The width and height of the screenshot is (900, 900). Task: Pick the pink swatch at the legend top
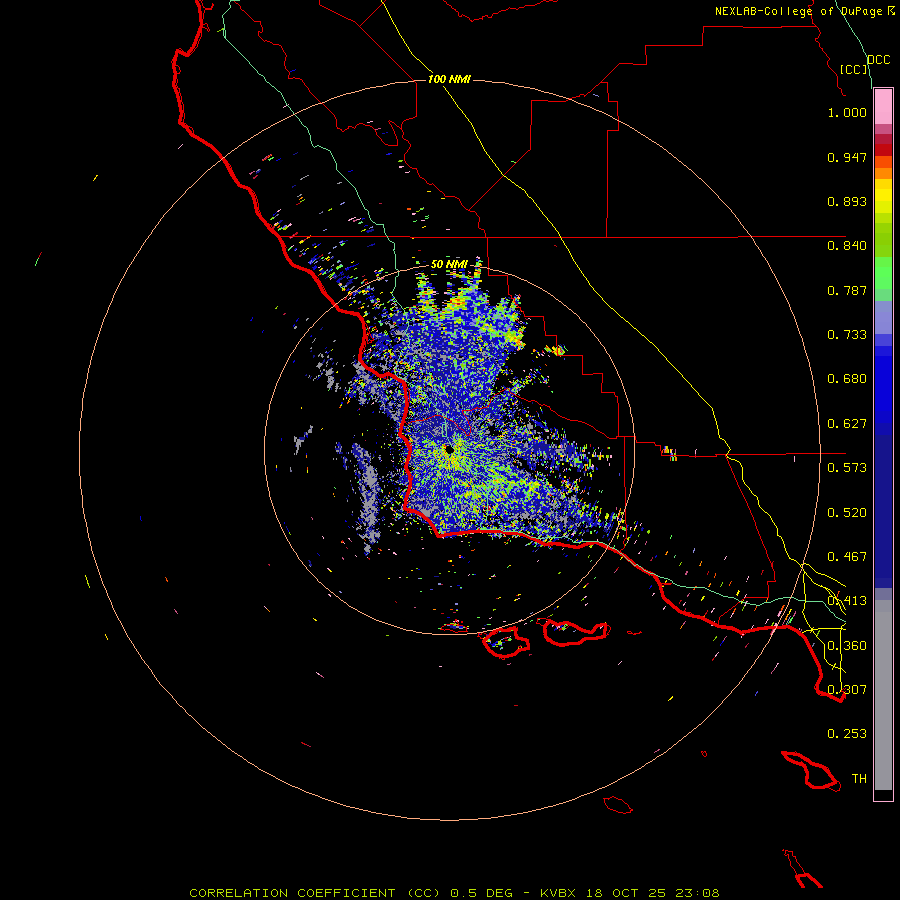coord(883,107)
